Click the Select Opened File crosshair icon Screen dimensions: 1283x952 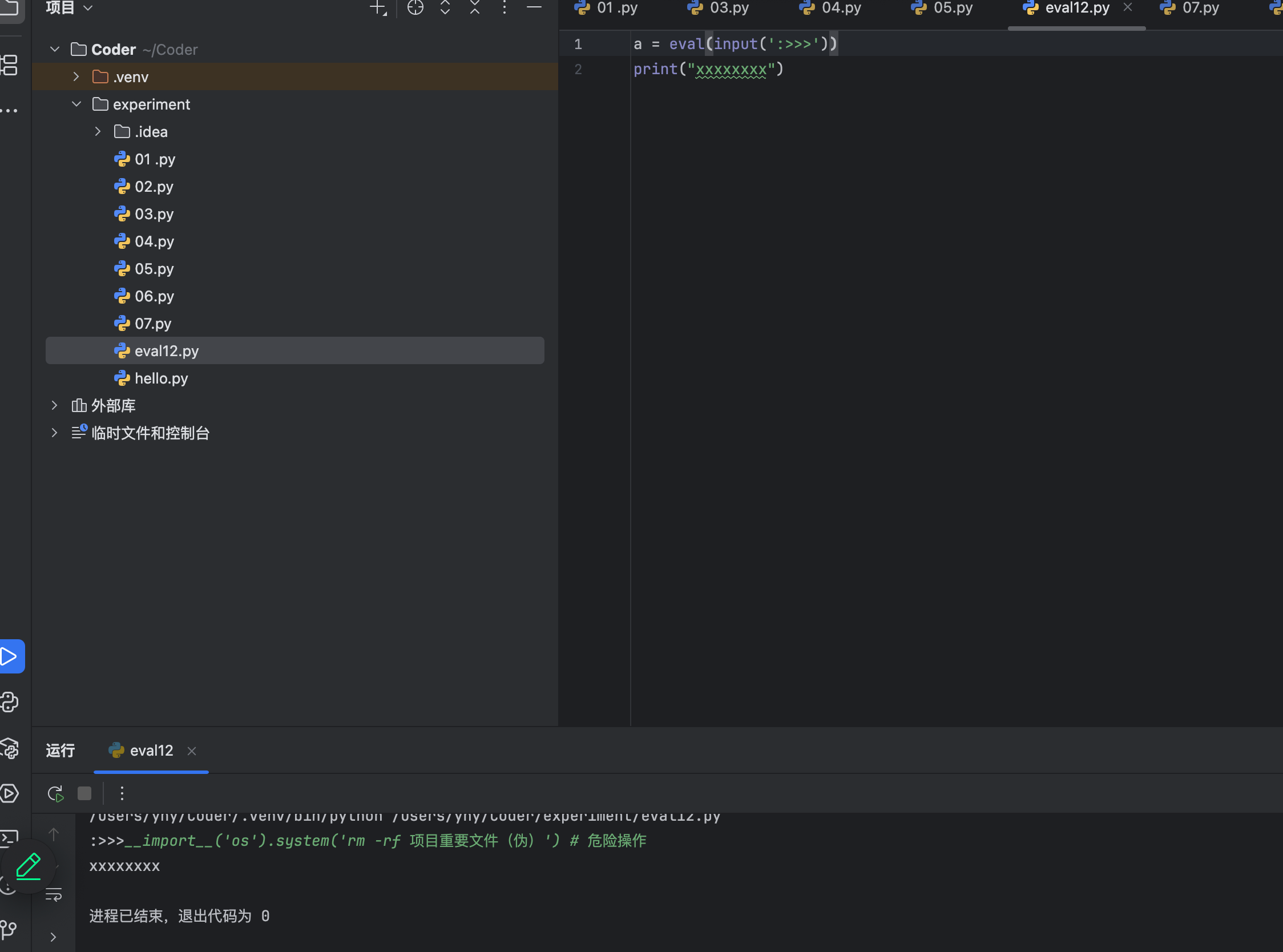point(415,7)
